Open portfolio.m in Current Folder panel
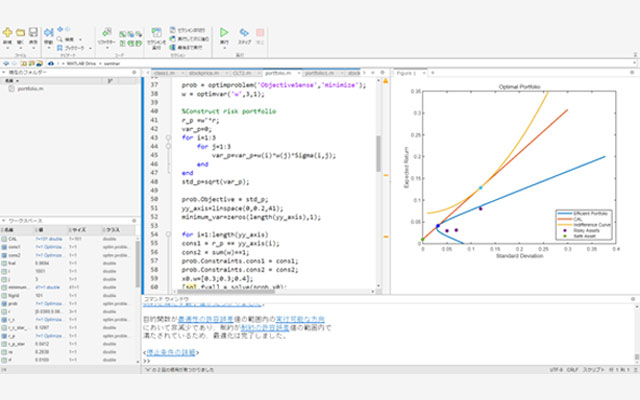 [x=28, y=88]
